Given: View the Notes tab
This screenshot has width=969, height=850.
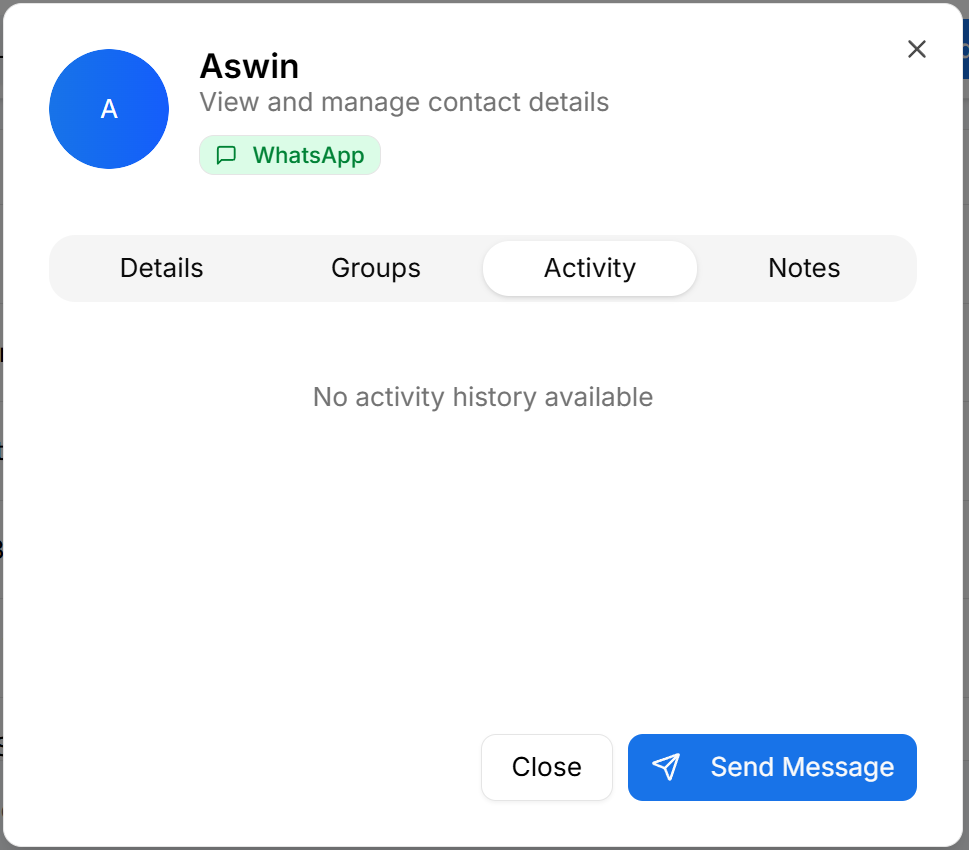Looking at the screenshot, I should click(803, 268).
